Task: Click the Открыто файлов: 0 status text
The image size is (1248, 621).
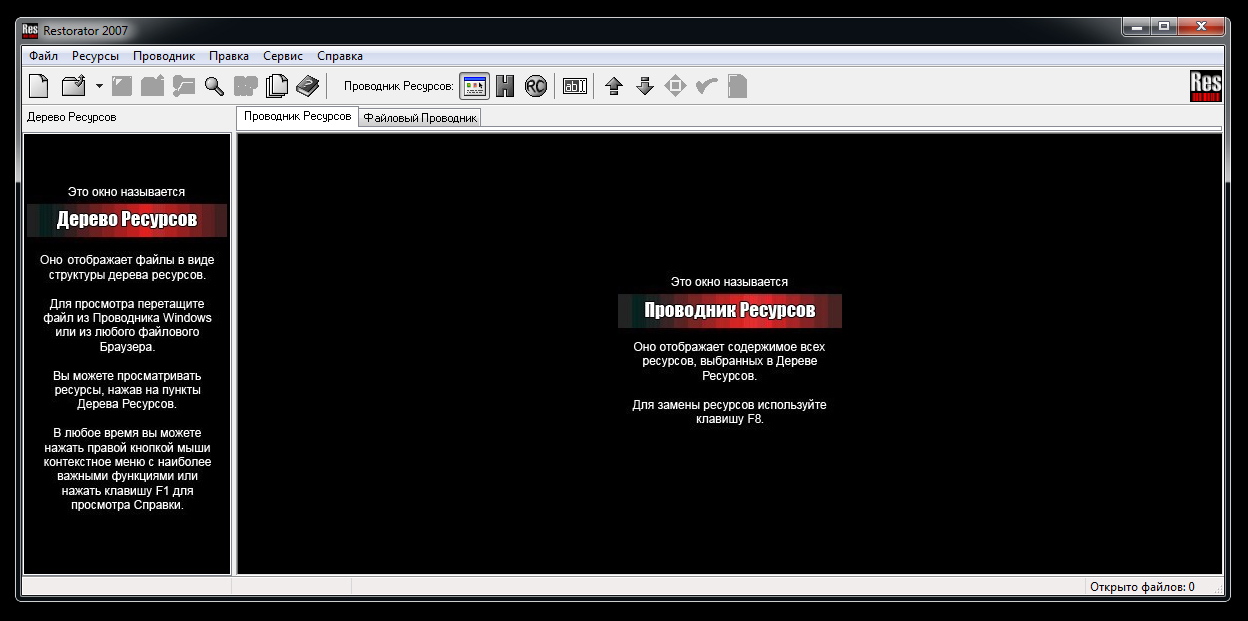Action: (1142, 587)
